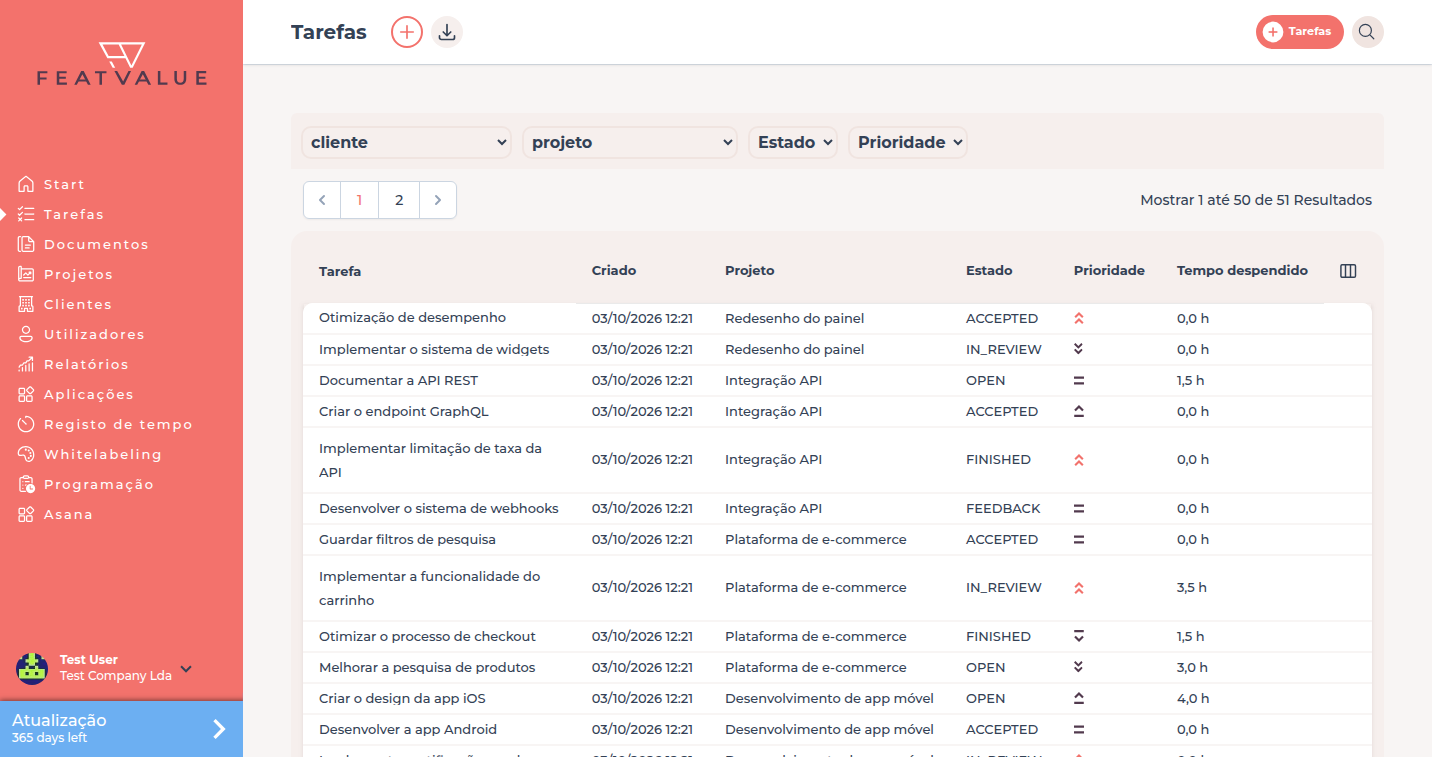Click the 3,5 h time value

tap(1192, 588)
